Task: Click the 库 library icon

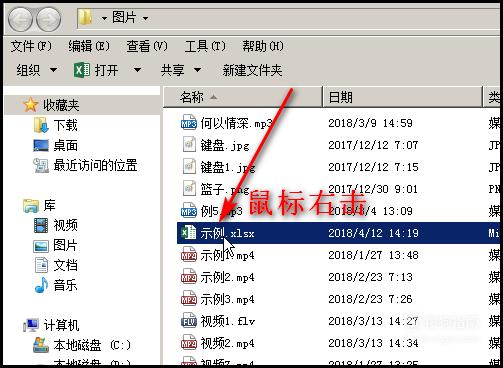Action: 31,205
